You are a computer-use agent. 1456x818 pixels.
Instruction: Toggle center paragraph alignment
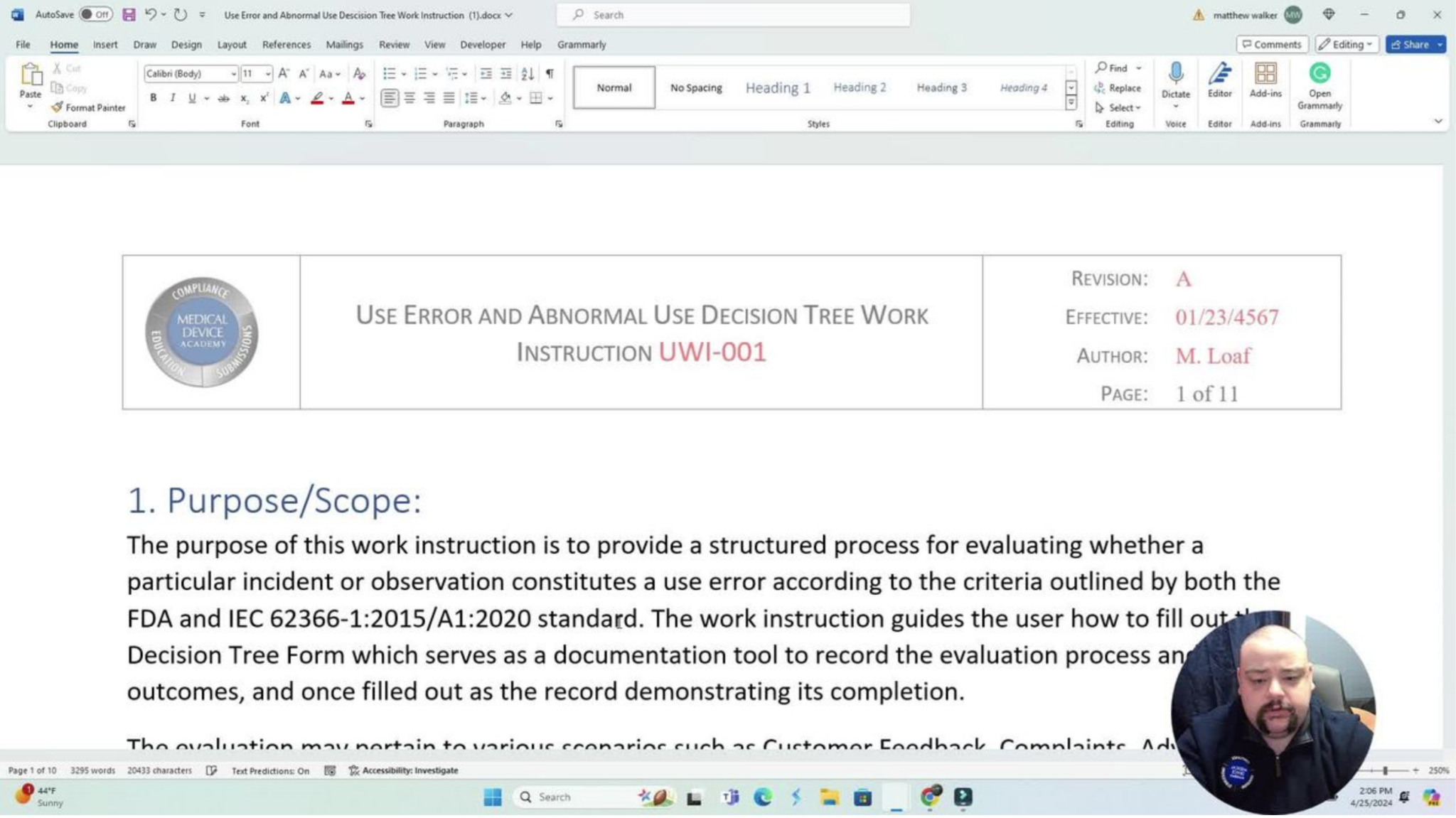click(x=409, y=98)
